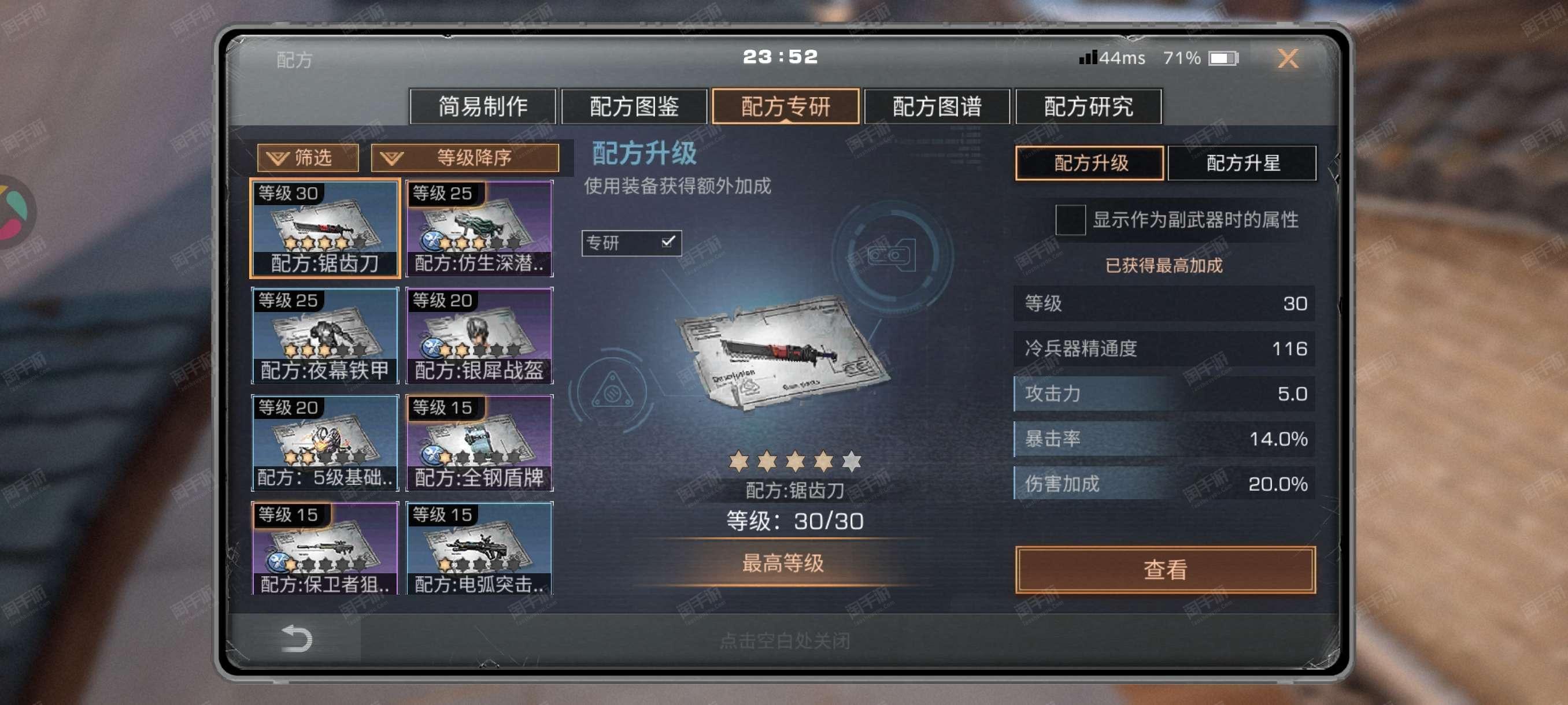Open the 简易制作 tab

pyautogui.click(x=483, y=106)
